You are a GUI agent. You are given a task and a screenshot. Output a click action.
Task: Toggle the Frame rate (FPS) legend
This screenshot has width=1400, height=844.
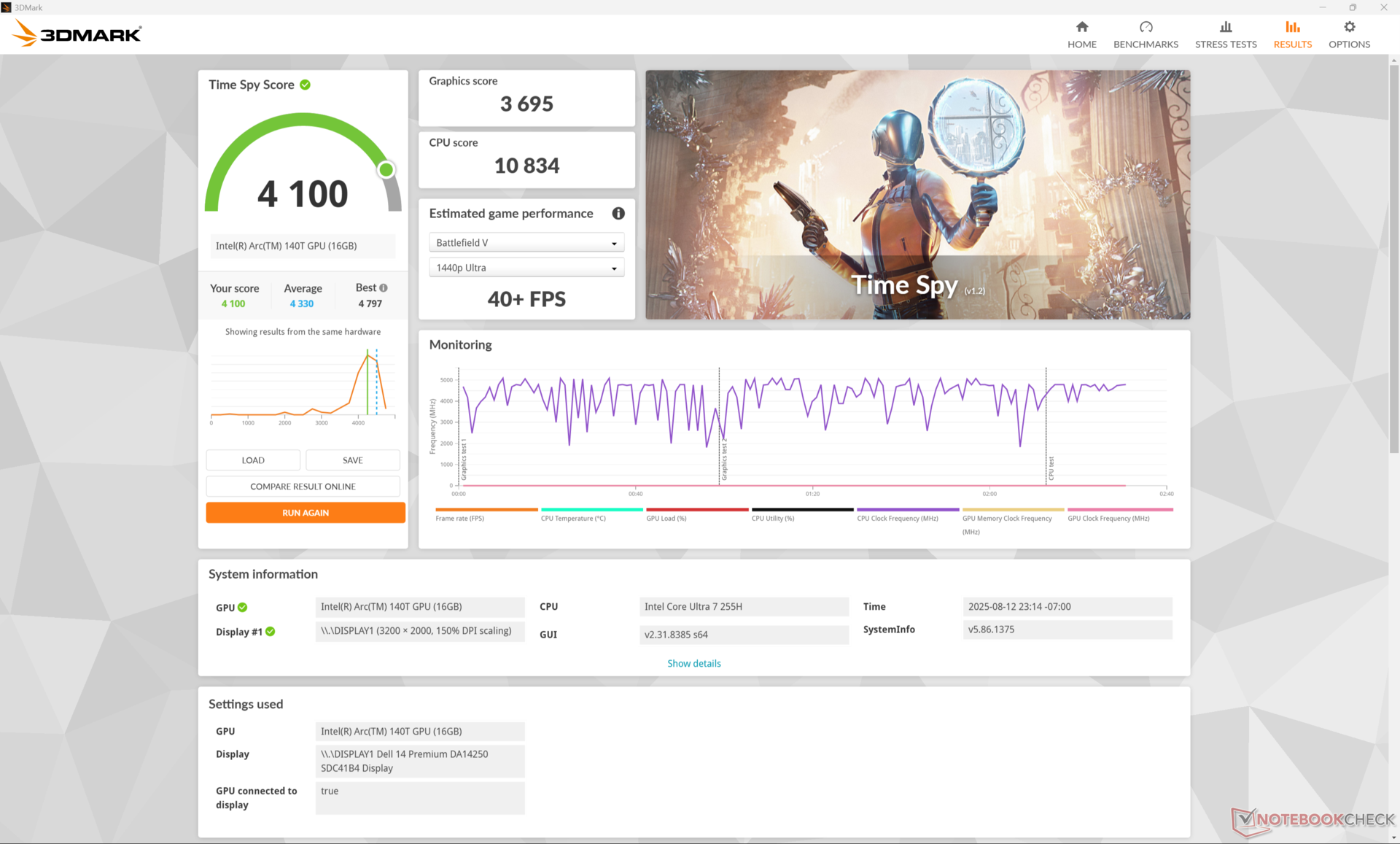pos(486,514)
